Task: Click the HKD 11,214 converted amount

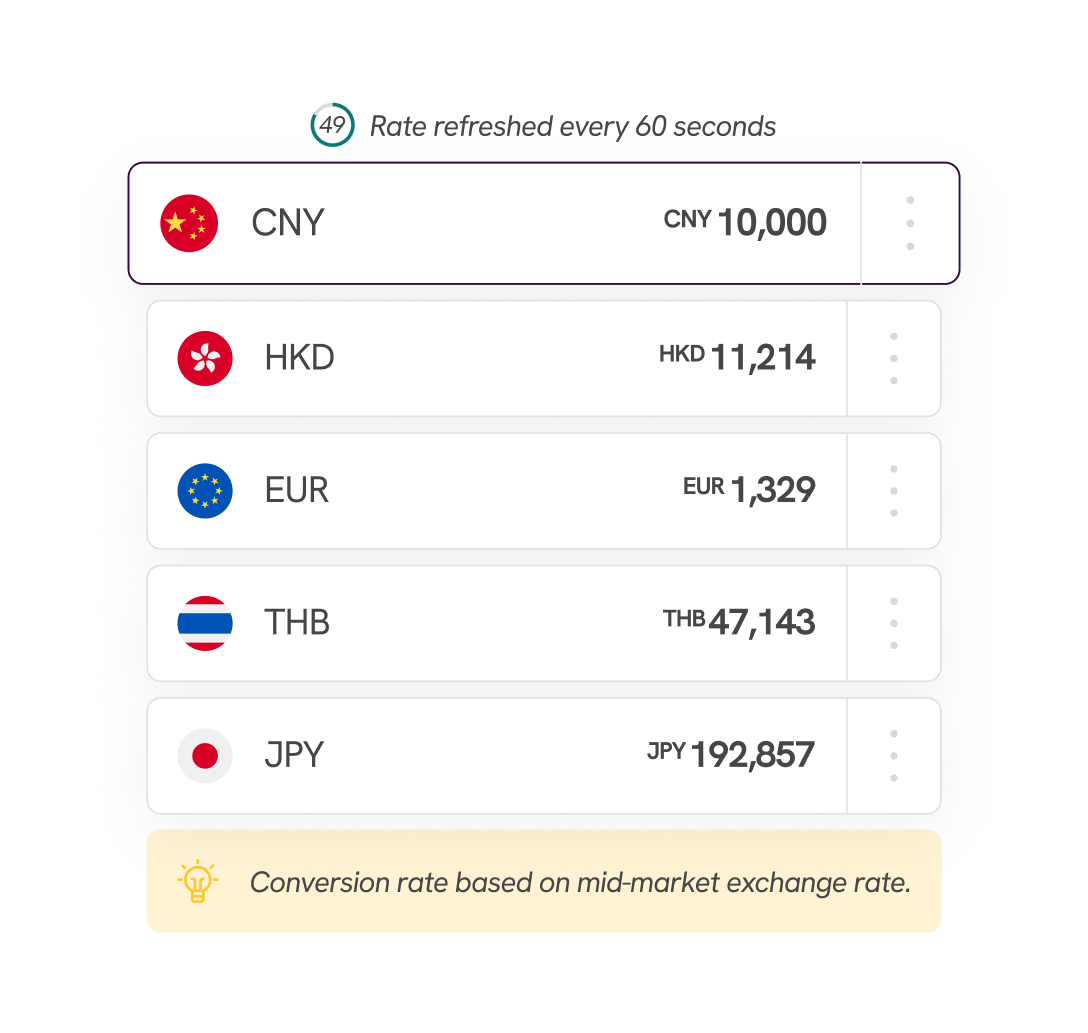Action: click(x=762, y=357)
